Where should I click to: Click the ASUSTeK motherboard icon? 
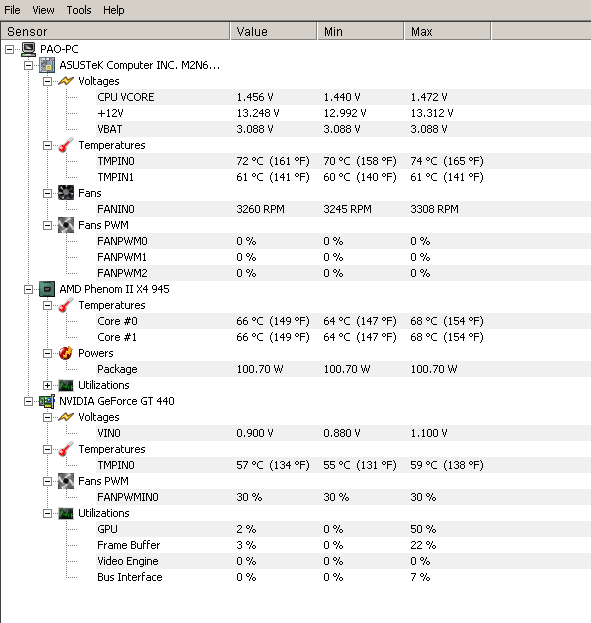47,65
